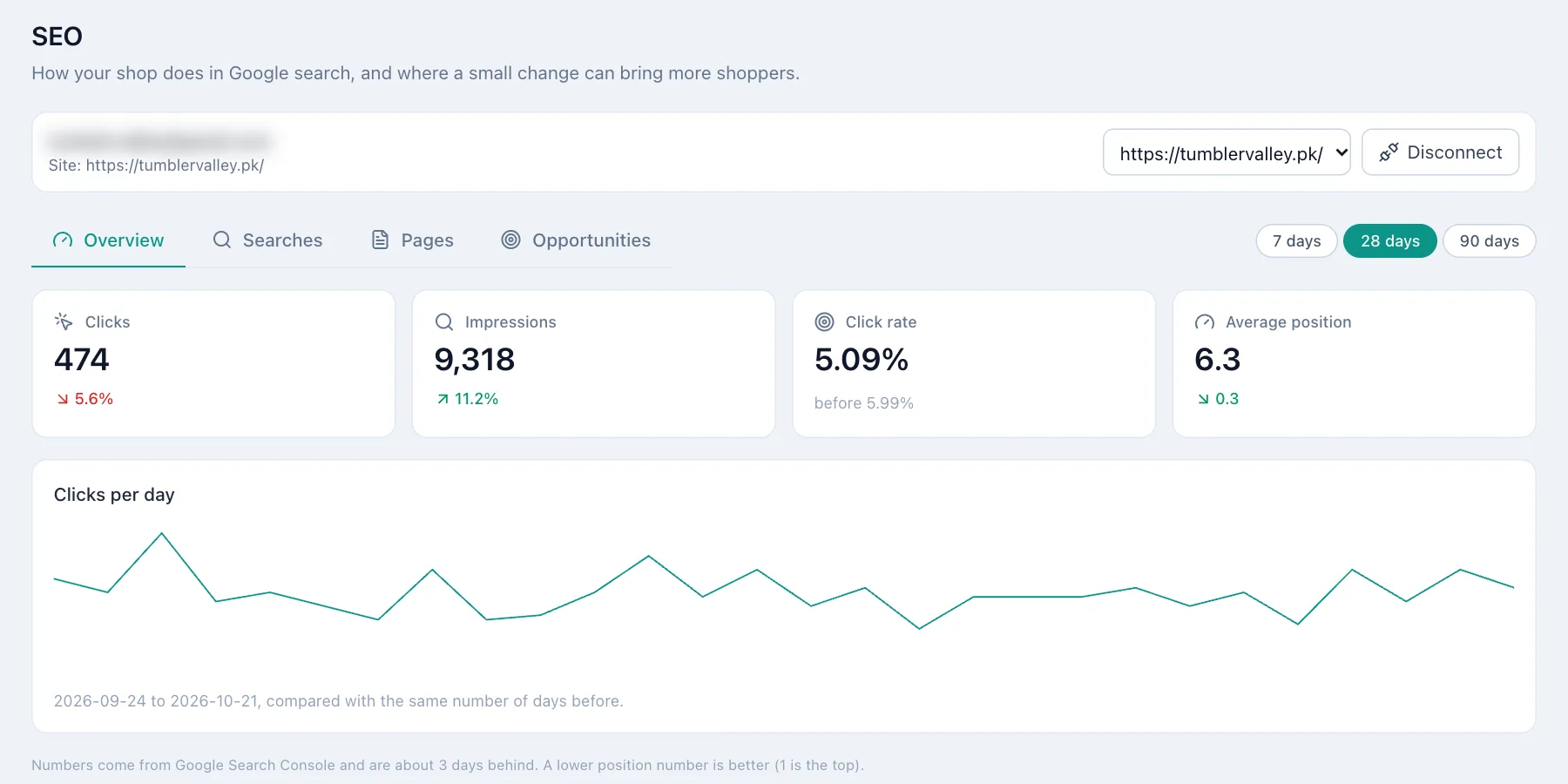The width and height of the screenshot is (1568, 784).
Task: Click the 'before 5.99%' text
Action: tap(864, 403)
